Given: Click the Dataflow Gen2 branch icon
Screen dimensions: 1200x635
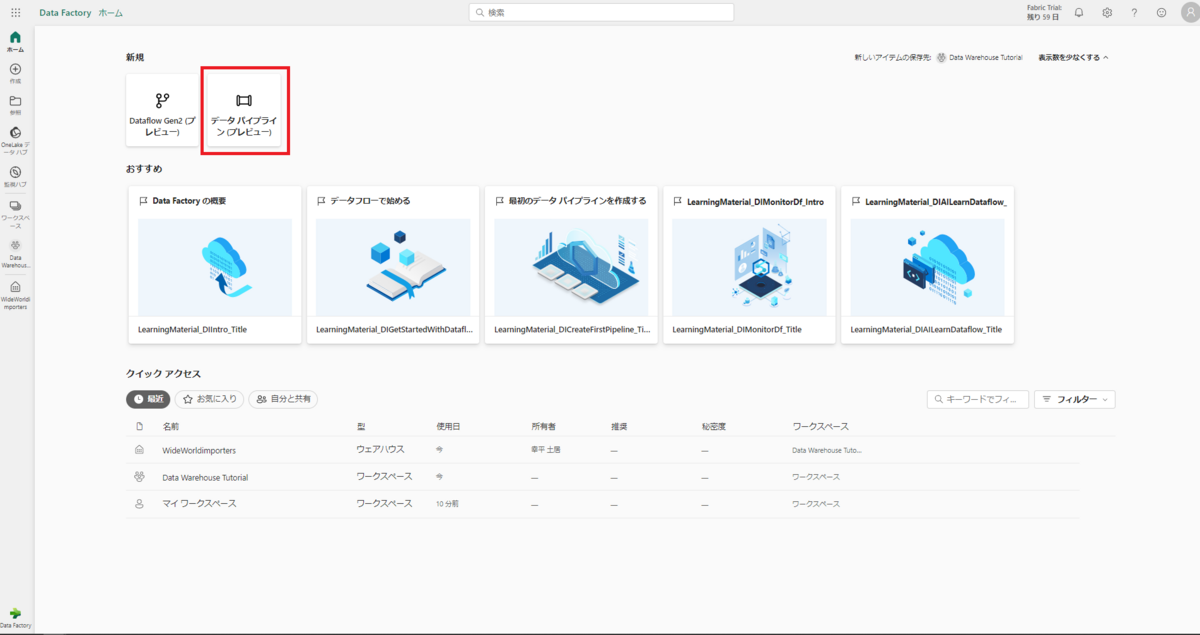Looking at the screenshot, I should click(x=162, y=100).
